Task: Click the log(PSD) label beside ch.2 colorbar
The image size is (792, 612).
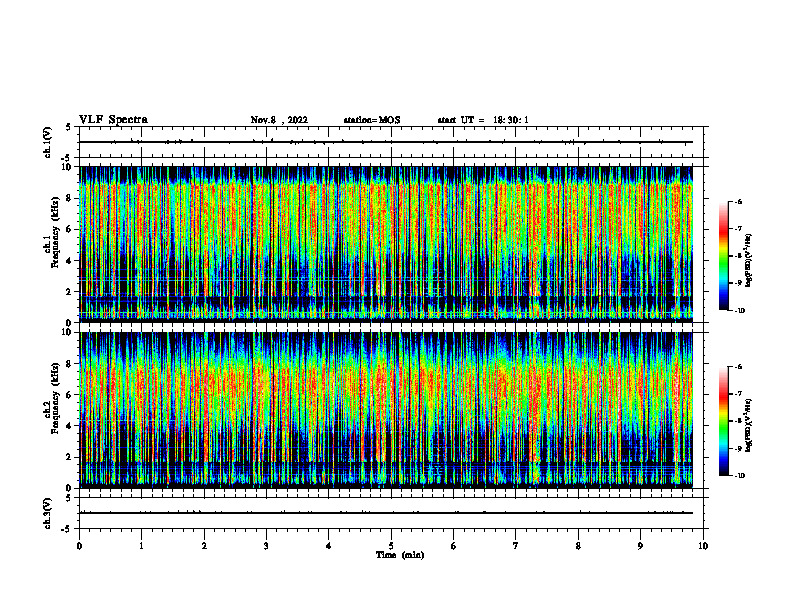Action: pos(749,426)
